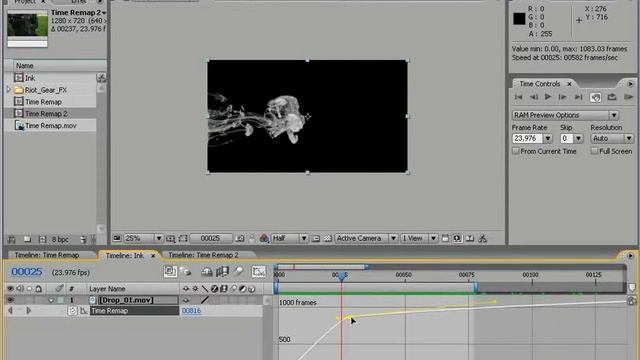This screenshot has height=360, width=640.
Task: Open the Half resolution dropdown
Action: [289, 238]
